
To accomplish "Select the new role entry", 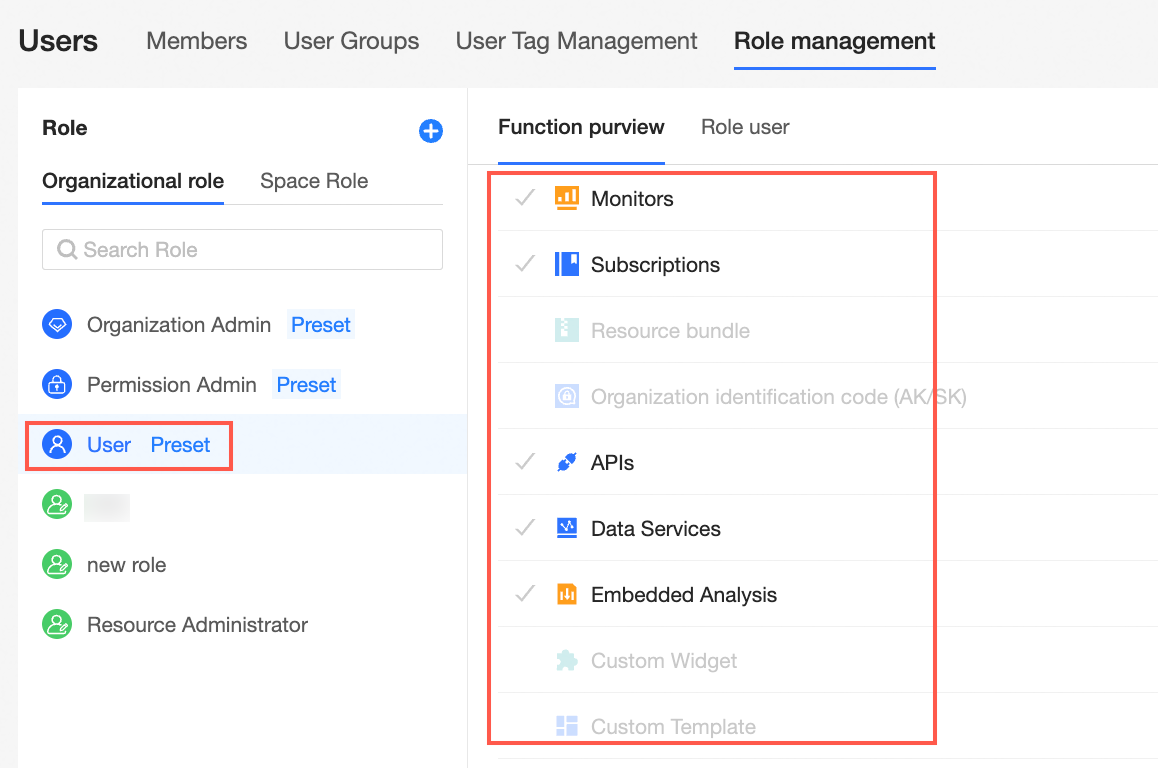I will pyautogui.click(x=126, y=564).
